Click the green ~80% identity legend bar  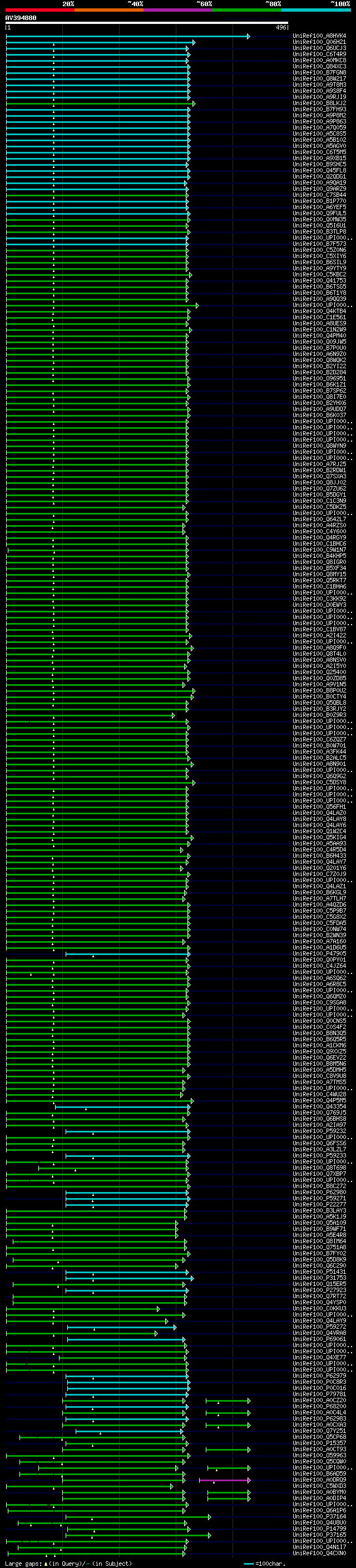tap(247, 10)
